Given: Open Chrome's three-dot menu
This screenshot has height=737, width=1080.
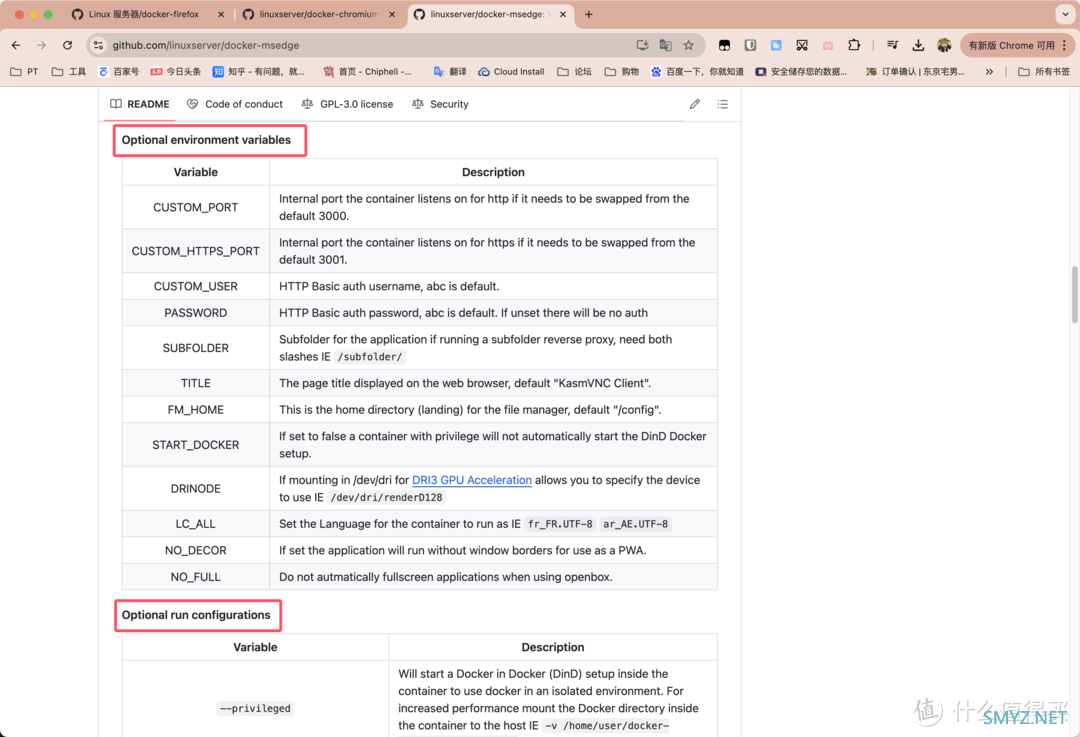Looking at the screenshot, I should [1065, 45].
